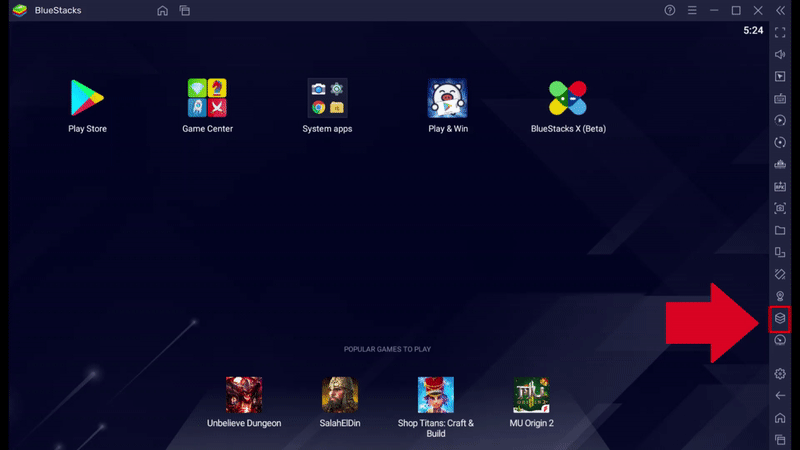Click the home icon in sidebar
The height and width of the screenshot is (450, 800).
[780, 418]
